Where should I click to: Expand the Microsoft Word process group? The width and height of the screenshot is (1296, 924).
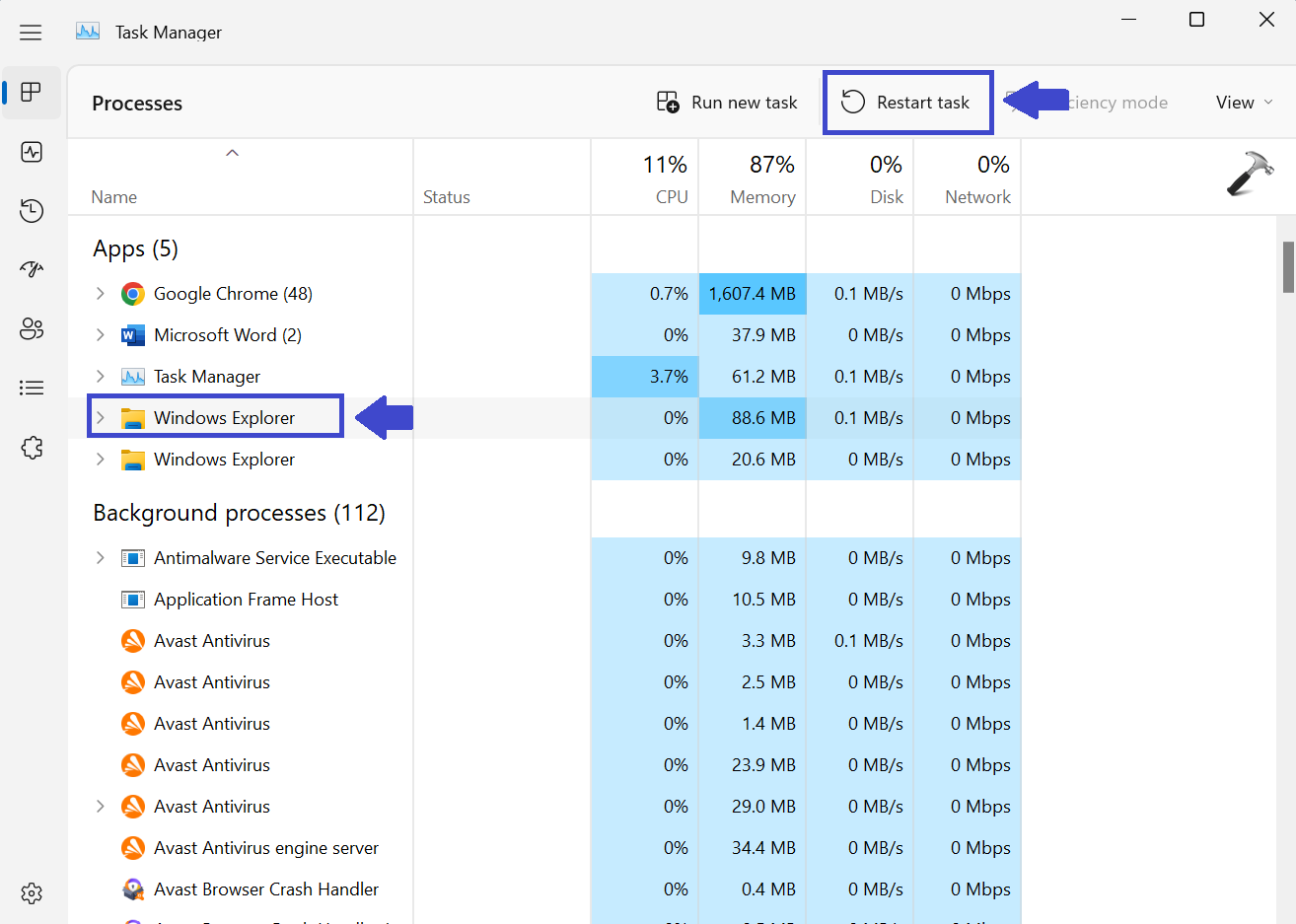(100, 335)
